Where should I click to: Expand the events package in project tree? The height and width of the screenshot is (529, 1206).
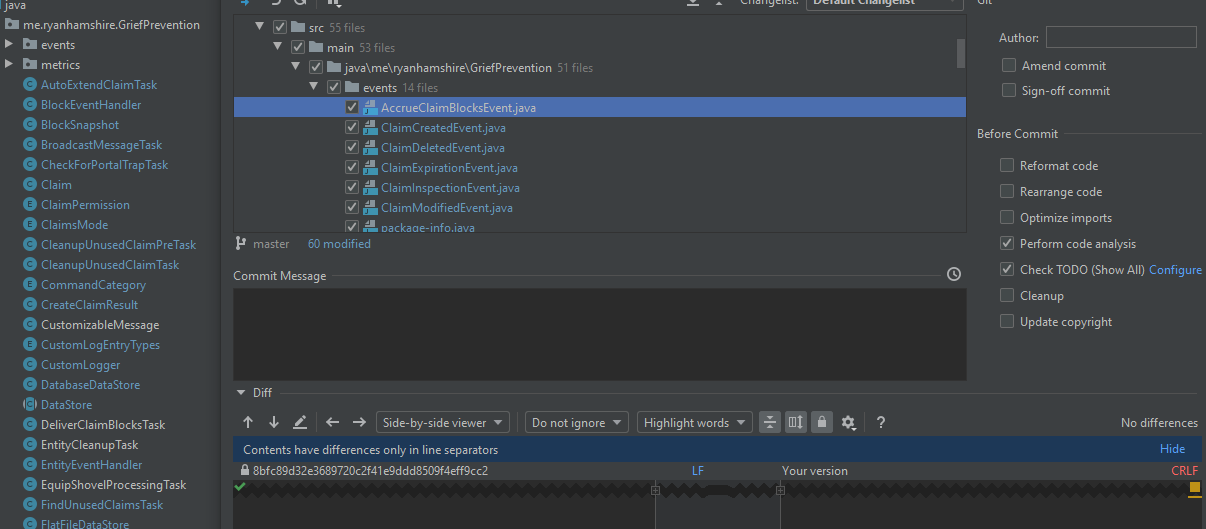point(9,45)
